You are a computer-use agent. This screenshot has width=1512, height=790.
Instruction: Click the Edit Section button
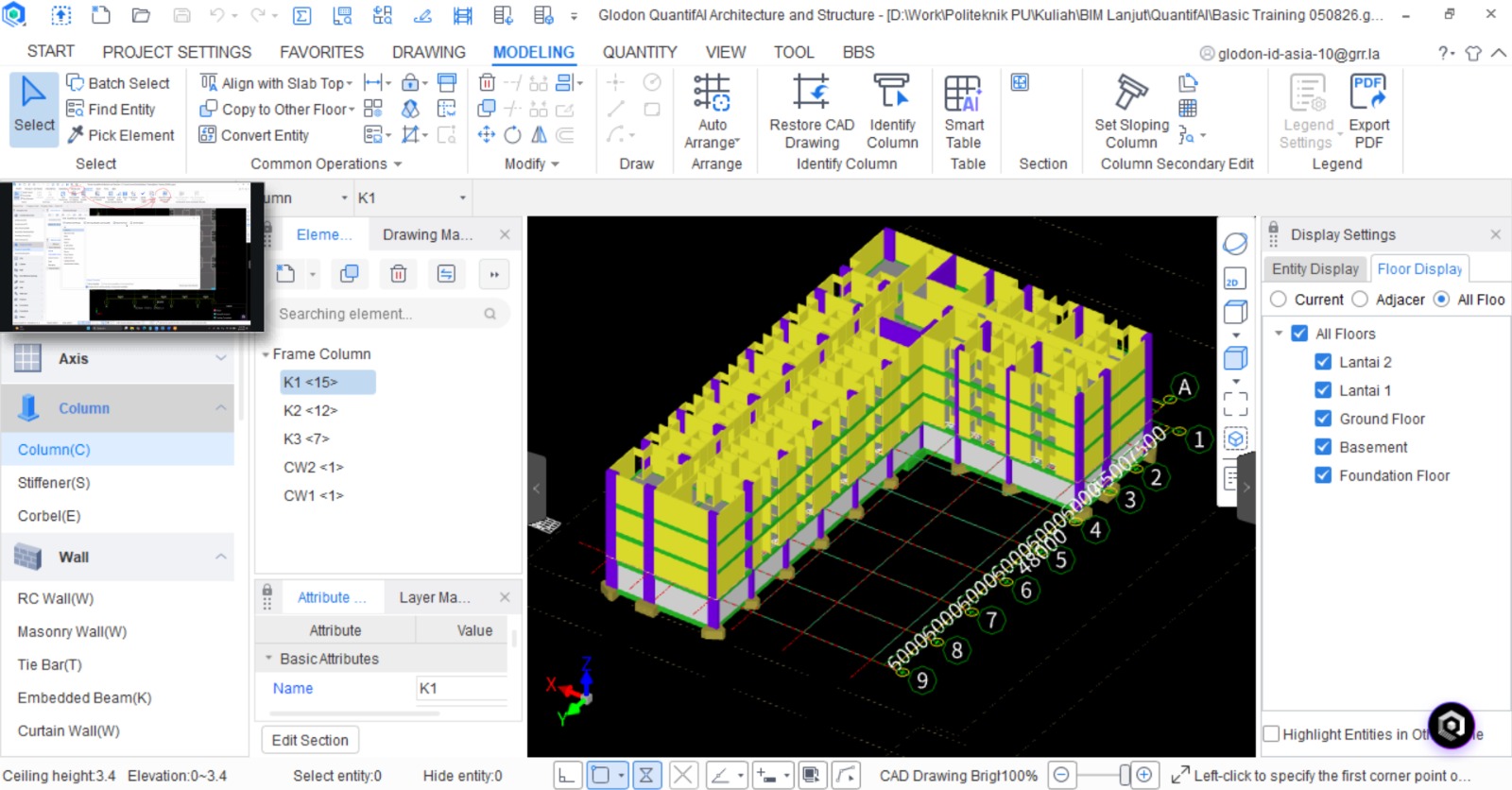310,740
